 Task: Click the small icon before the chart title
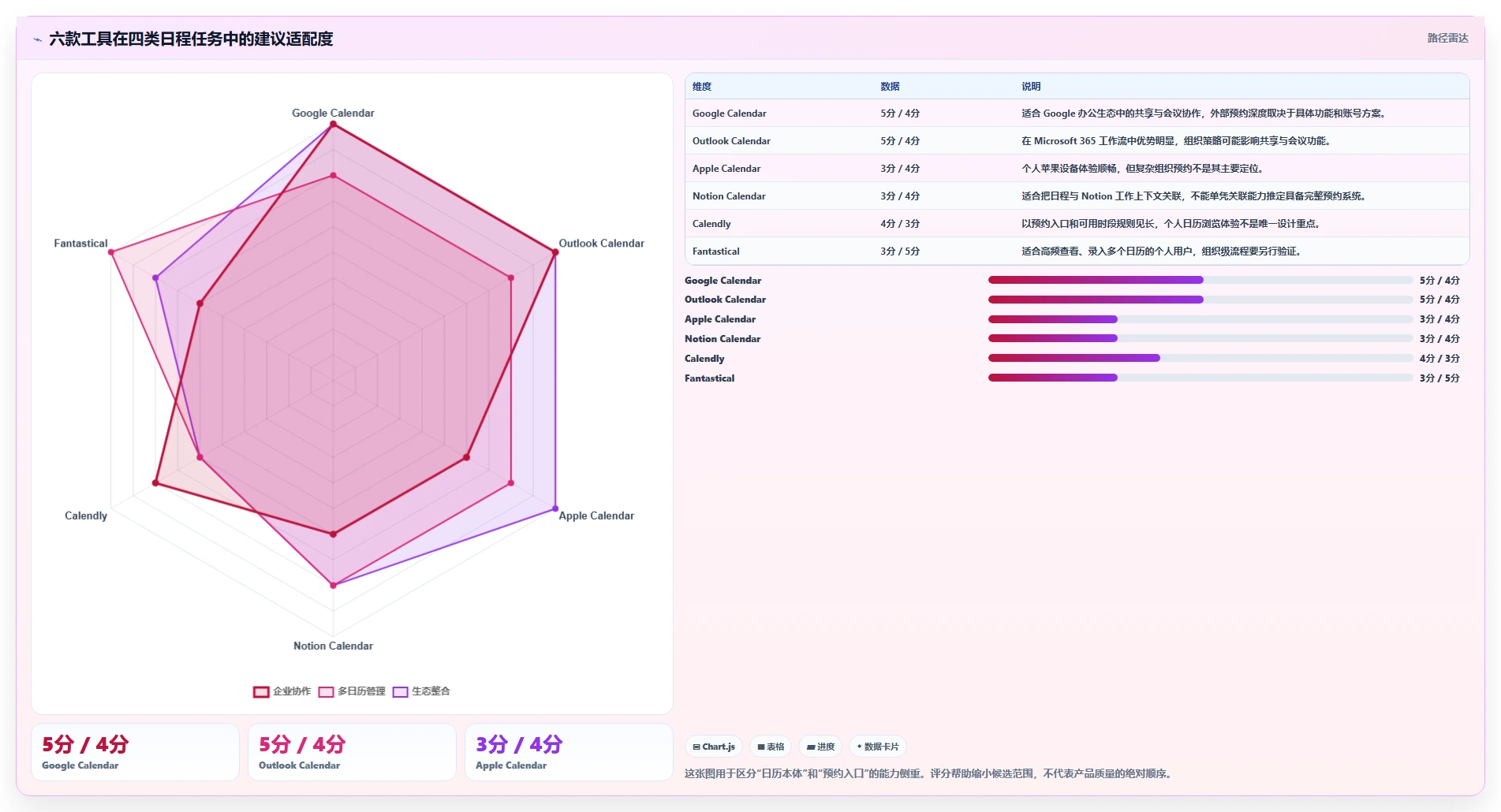coord(37,39)
